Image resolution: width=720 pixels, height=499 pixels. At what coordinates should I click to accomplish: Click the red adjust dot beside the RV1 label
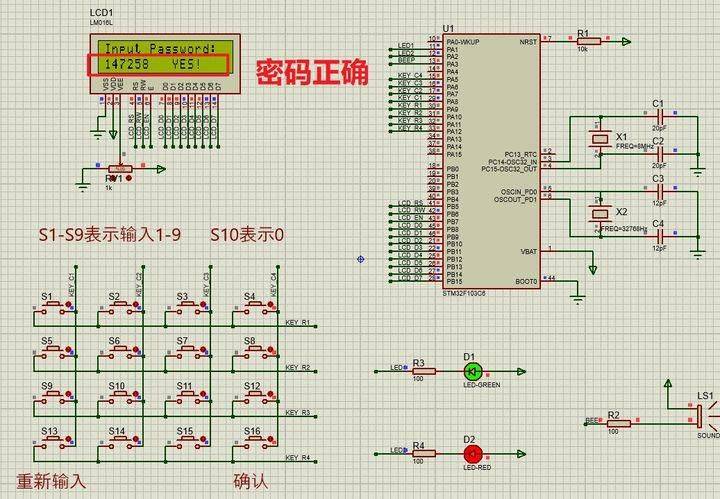click(129, 178)
